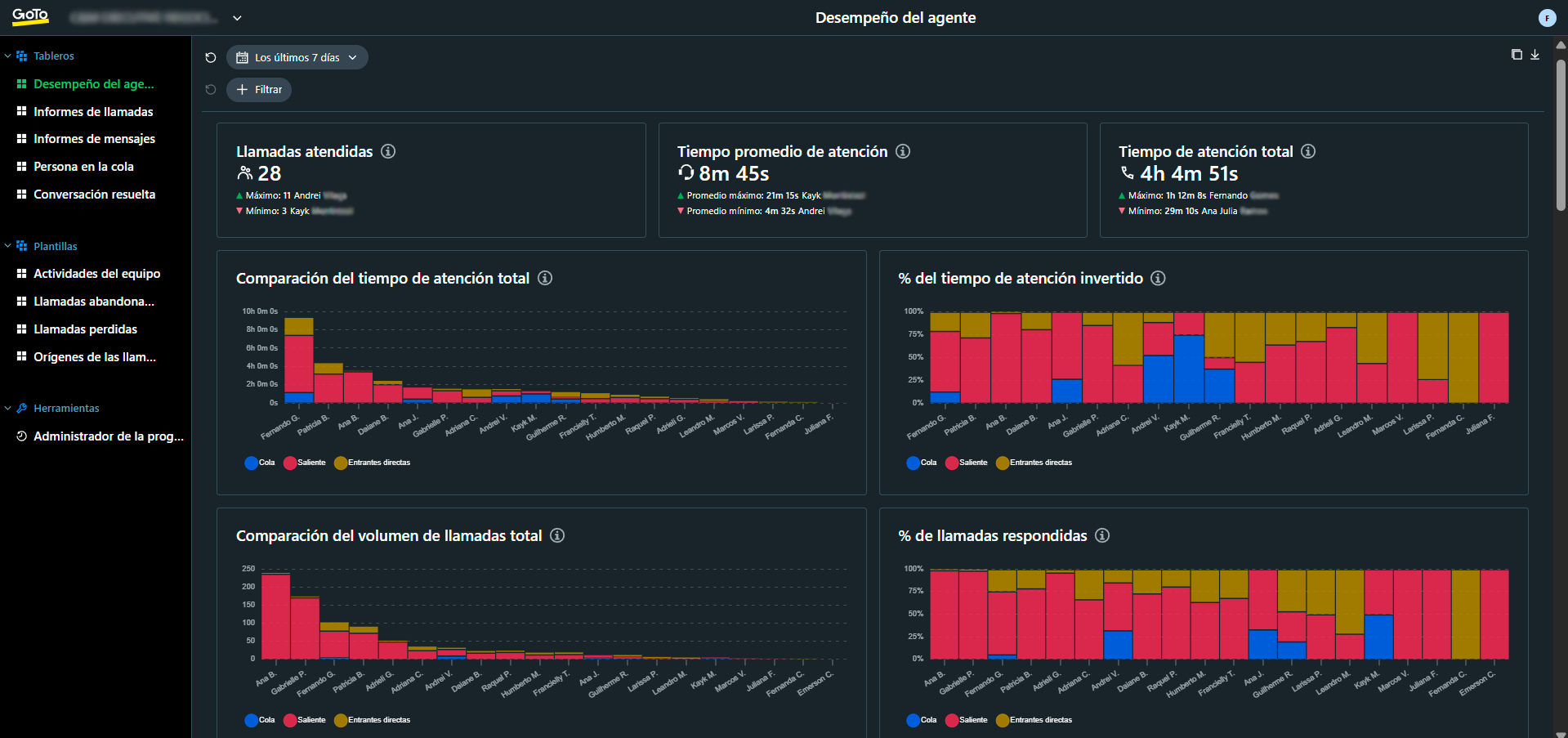Click the Filtrar button
The image size is (1568, 738).
(258, 90)
